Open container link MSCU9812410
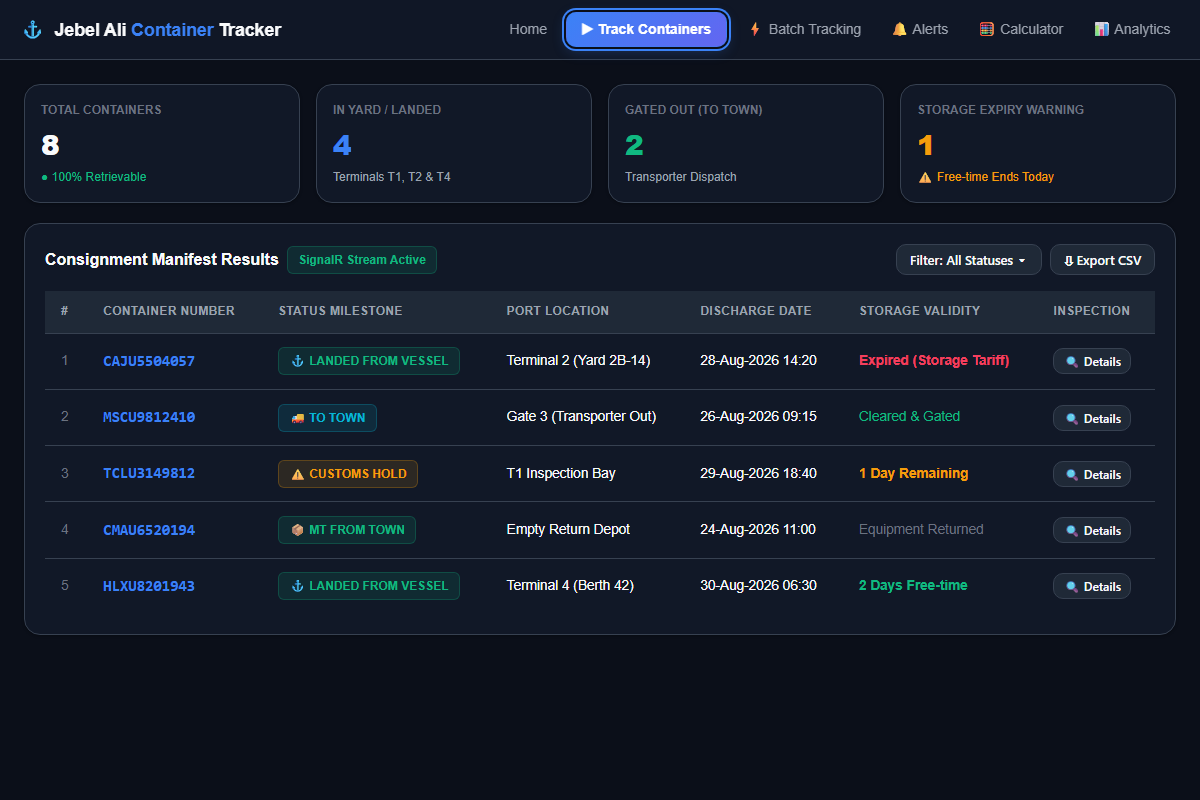The width and height of the screenshot is (1200, 800). click(x=149, y=418)
